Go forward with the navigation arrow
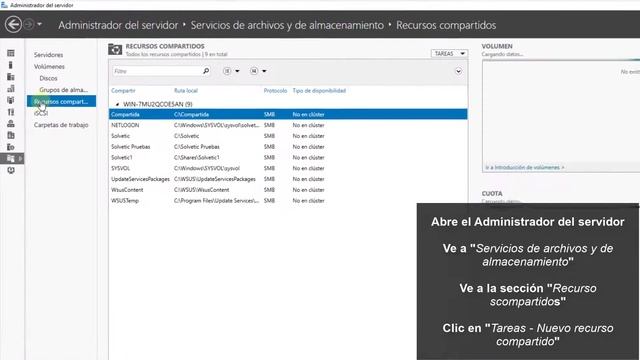Screen dimensions: 640x360 (x=29, y=24)
